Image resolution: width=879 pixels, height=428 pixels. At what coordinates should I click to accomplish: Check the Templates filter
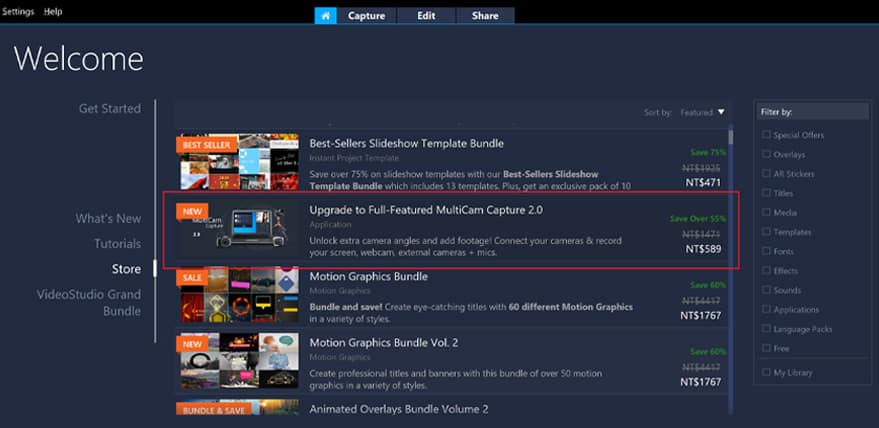tap(766, 232)
